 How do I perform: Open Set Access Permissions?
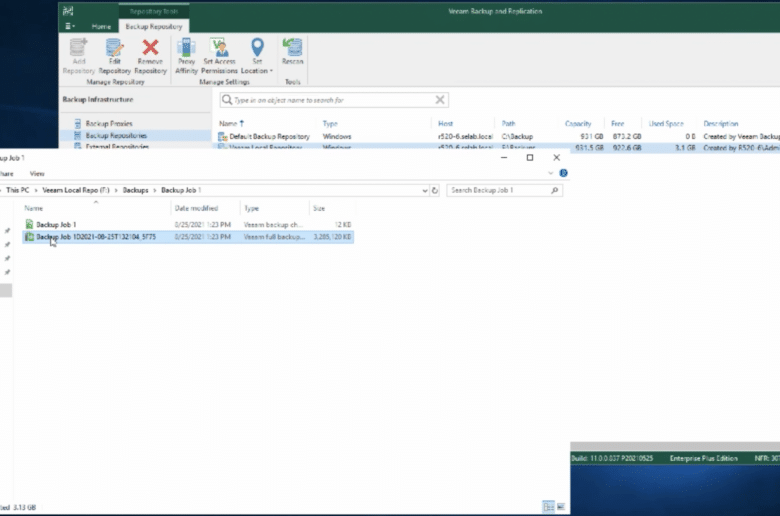[x=219, y=56]
